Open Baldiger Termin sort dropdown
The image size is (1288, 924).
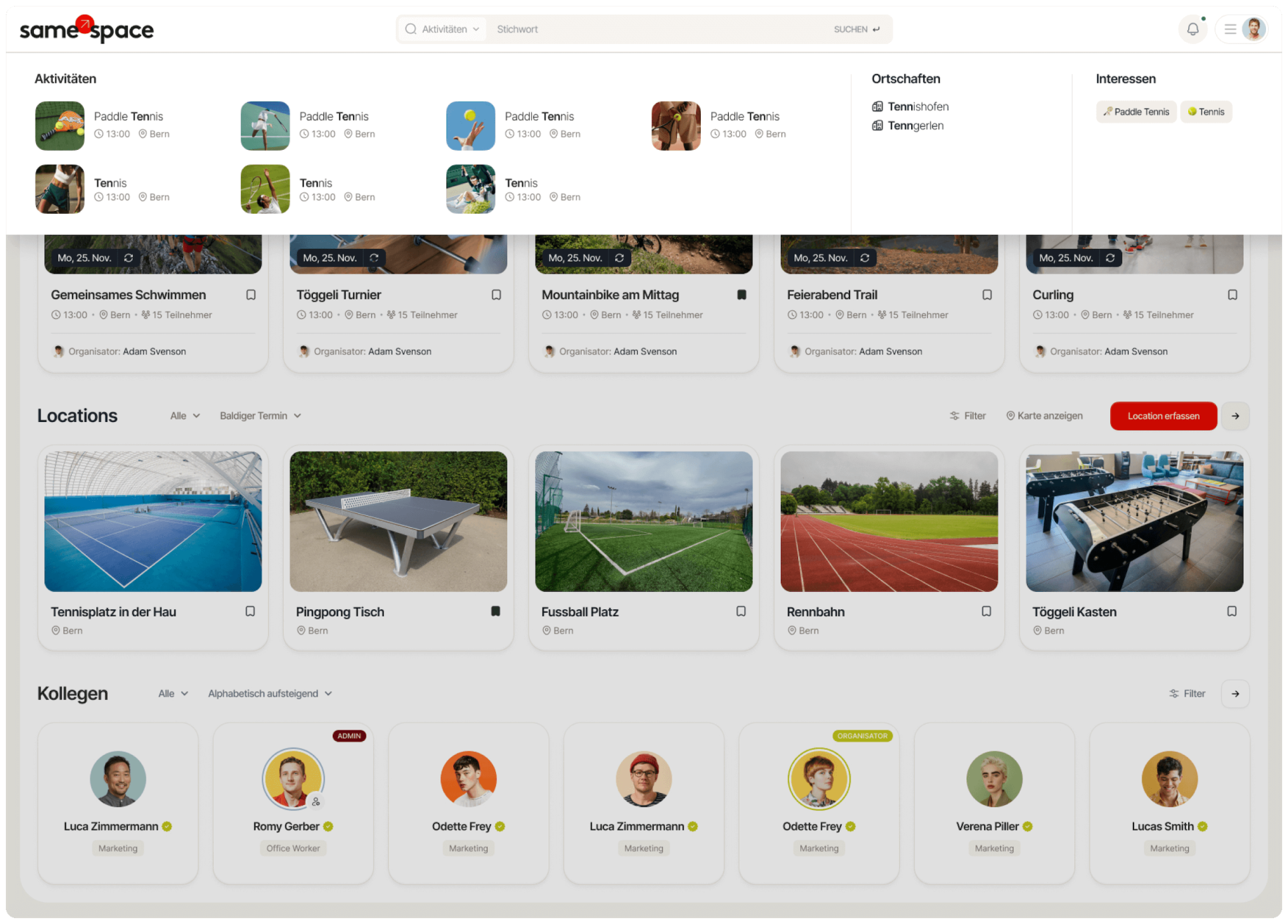(x=260, y=416)
